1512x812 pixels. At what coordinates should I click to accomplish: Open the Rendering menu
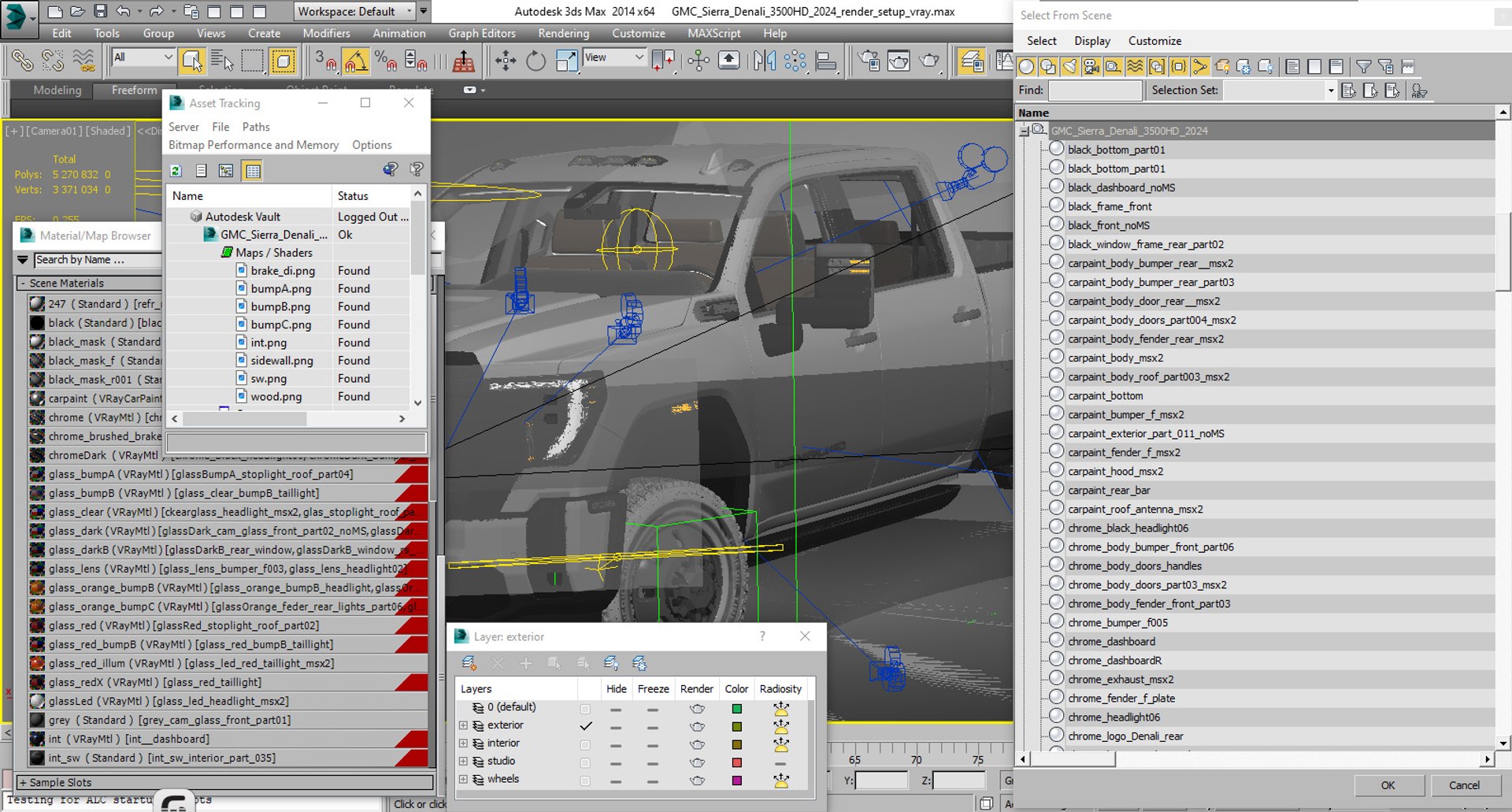(x=563, y=33)
